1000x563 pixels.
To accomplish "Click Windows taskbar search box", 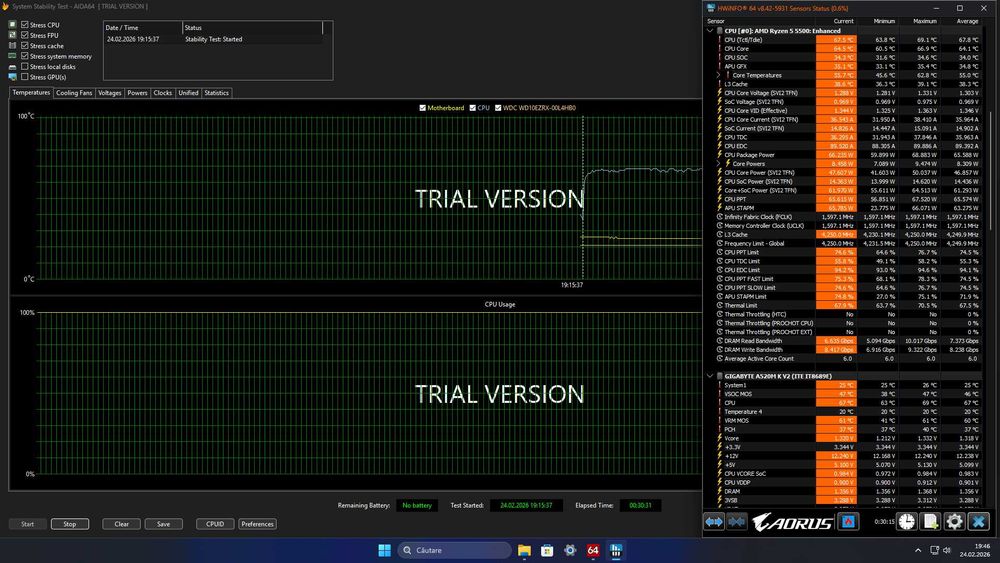I will coord(455,550).
